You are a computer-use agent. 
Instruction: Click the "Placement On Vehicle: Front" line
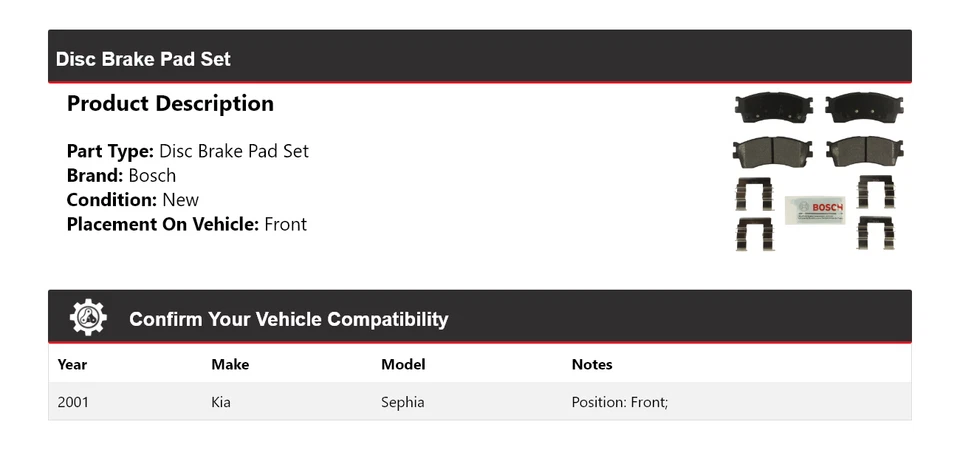pos(186,224)
